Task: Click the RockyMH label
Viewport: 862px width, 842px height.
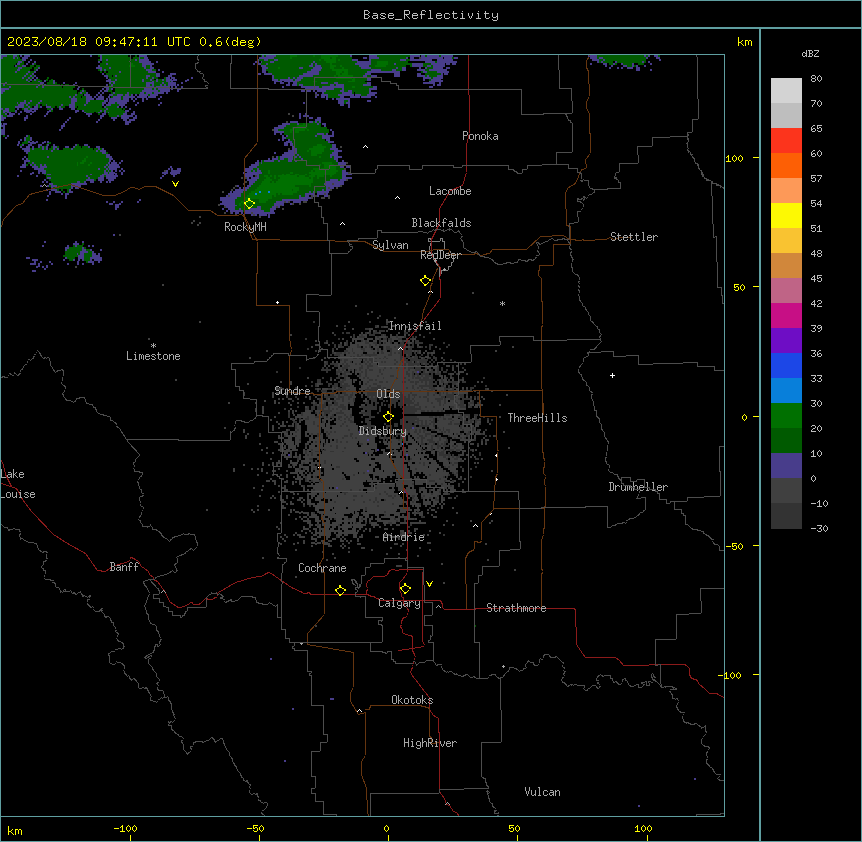Action: tap(245, 227)
